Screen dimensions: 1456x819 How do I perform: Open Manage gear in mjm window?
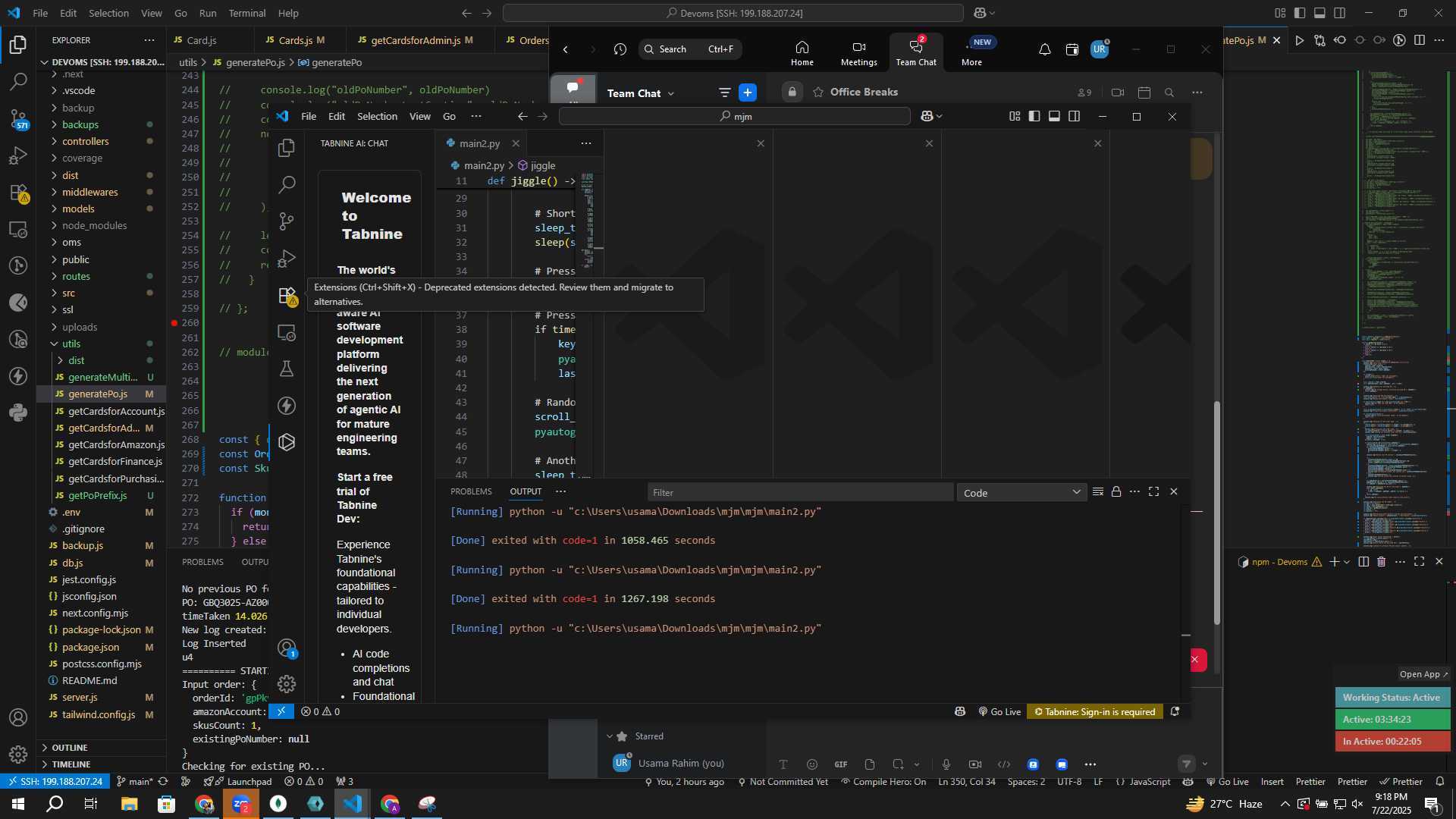point(287,684)
